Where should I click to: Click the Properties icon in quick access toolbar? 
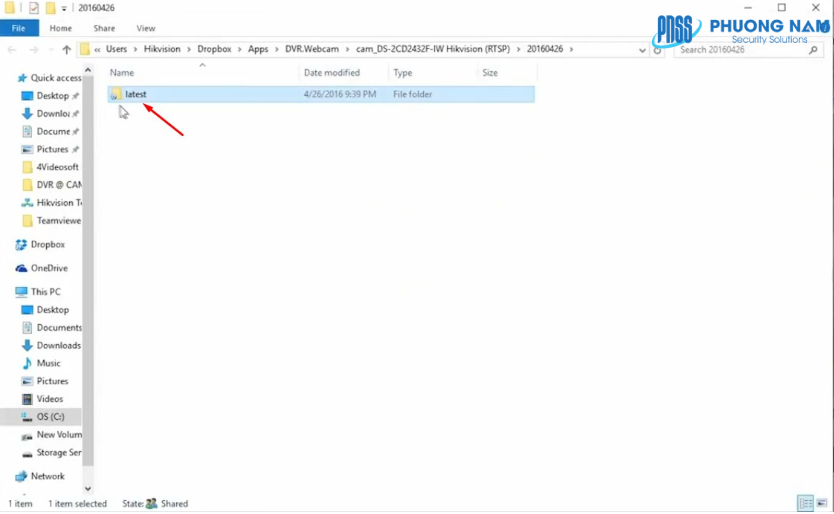point(32,8)
